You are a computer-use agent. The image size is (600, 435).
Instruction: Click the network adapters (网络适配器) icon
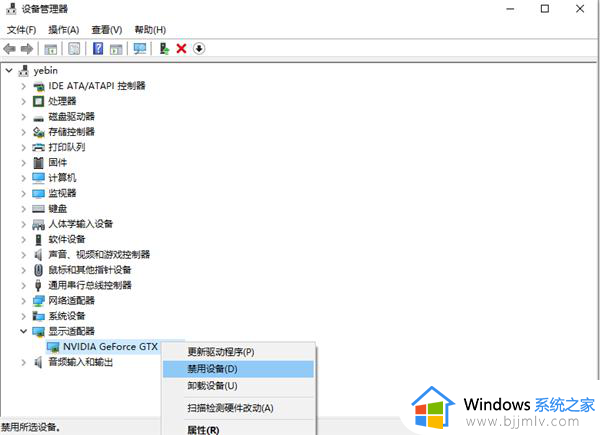click(38, 301)
